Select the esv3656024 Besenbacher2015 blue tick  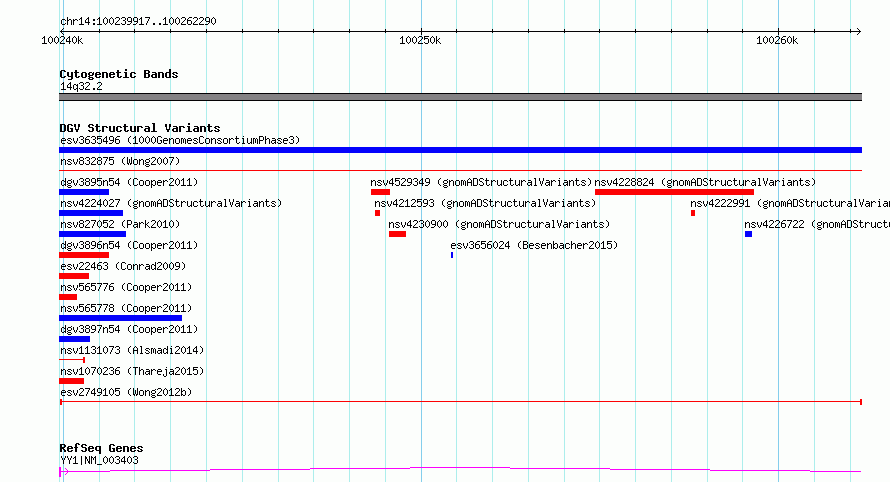[x=452, y=255]
